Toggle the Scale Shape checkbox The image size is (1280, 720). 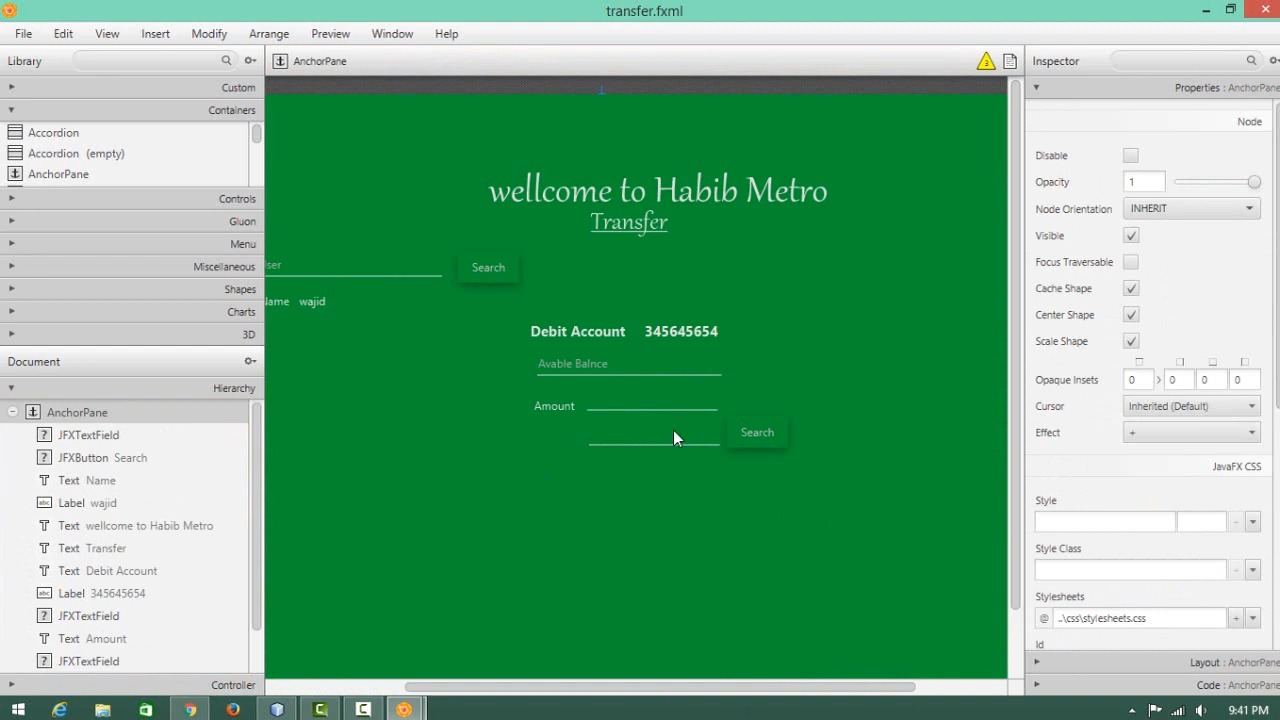(1131, 342)
